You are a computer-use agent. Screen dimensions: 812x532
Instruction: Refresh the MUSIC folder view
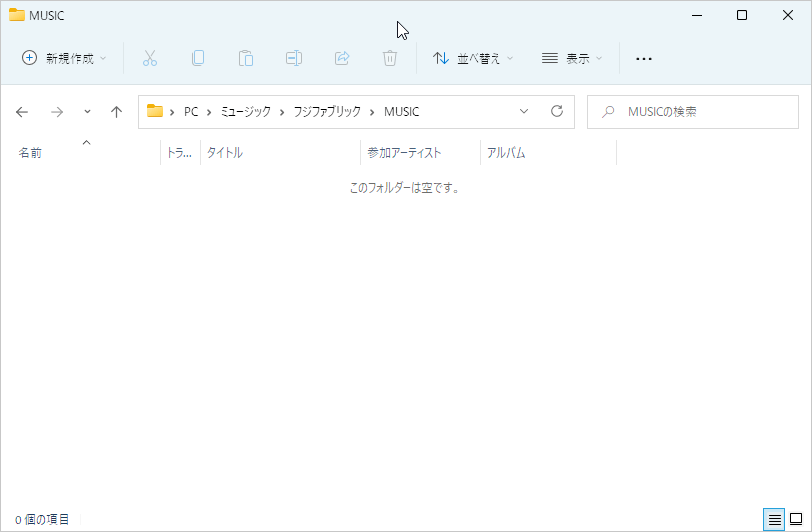557,111
